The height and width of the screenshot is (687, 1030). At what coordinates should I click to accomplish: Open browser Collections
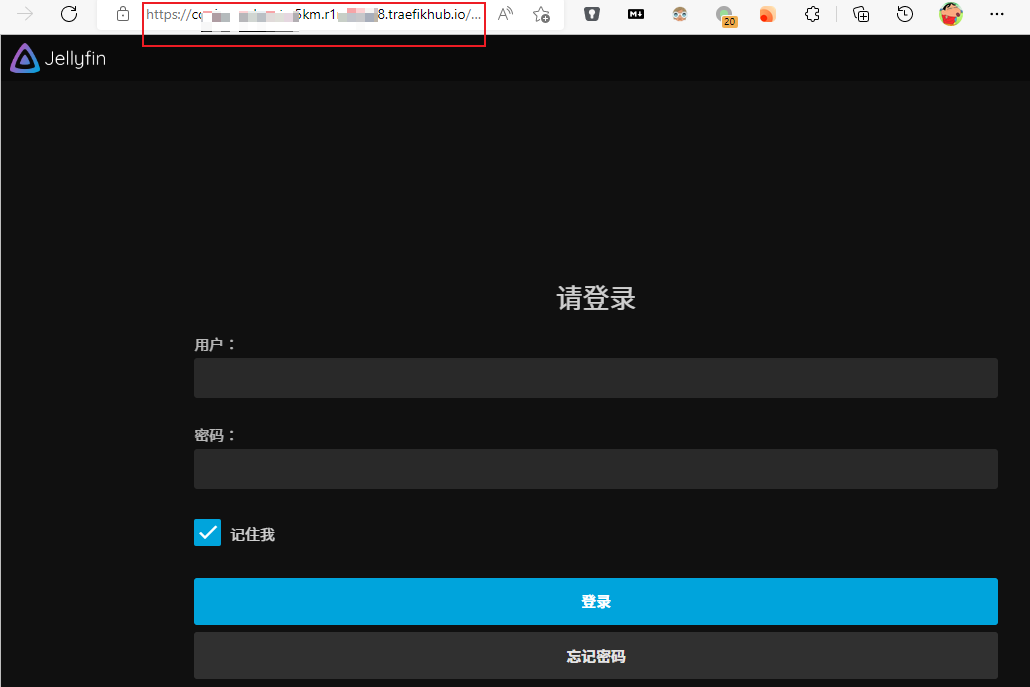coord(861,14)
